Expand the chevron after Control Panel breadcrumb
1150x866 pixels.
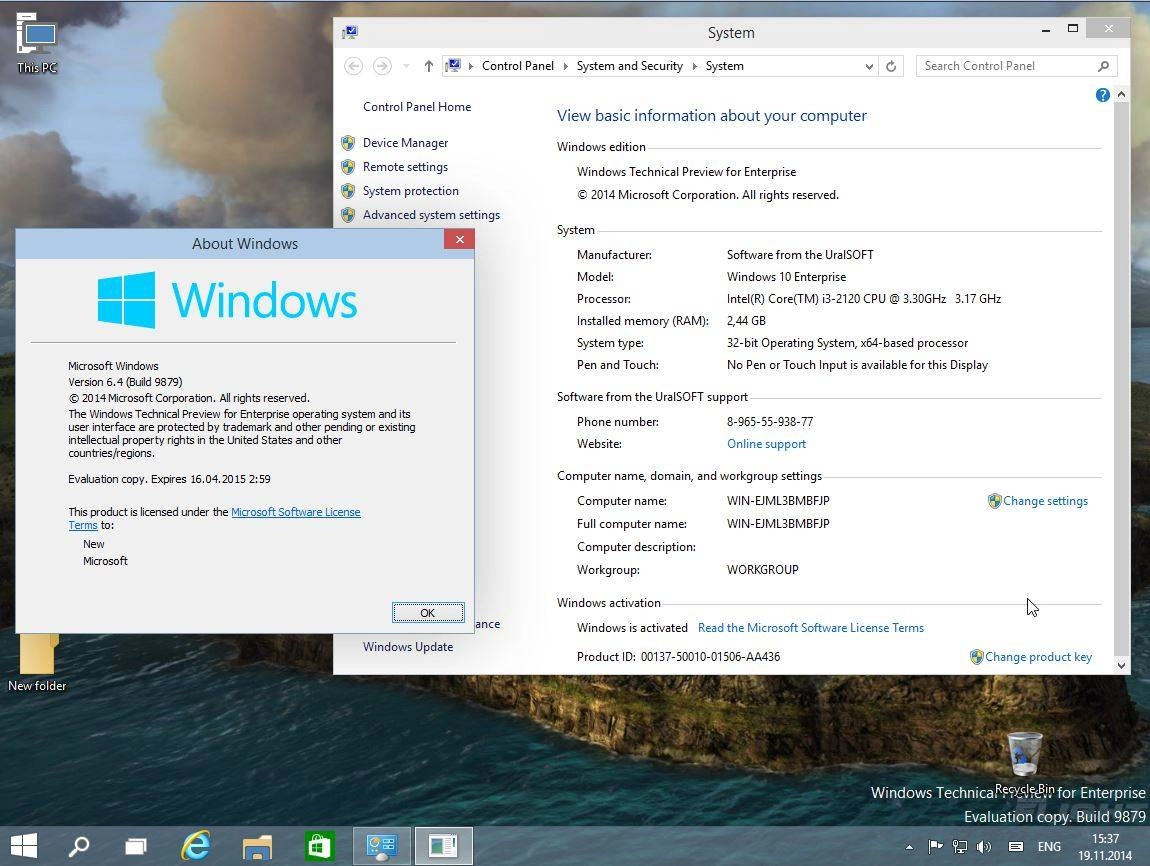point(565,66)
